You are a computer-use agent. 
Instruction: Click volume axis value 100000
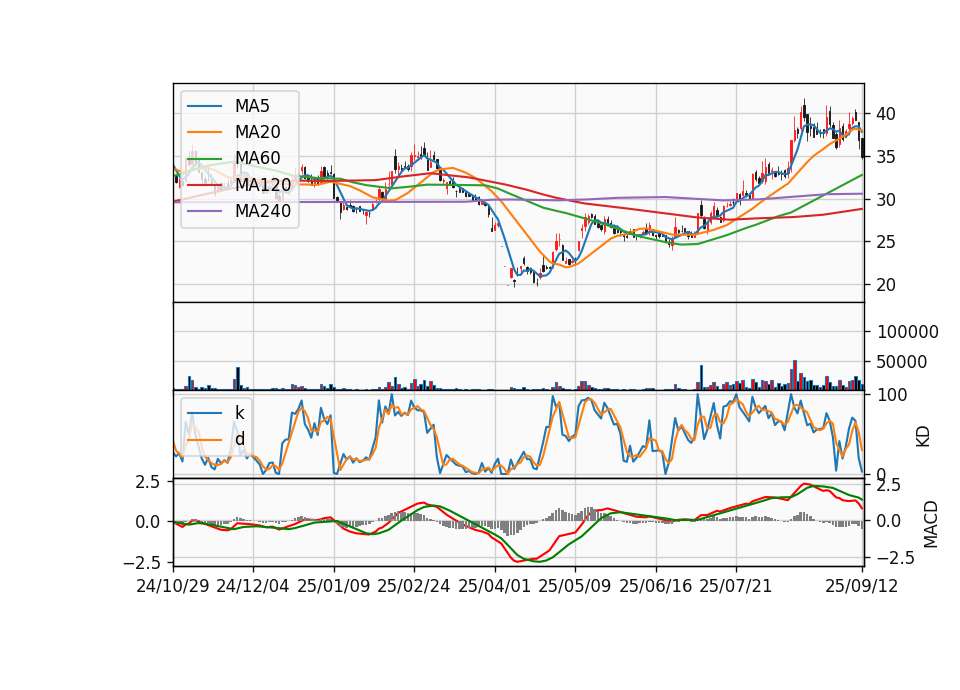907,332
